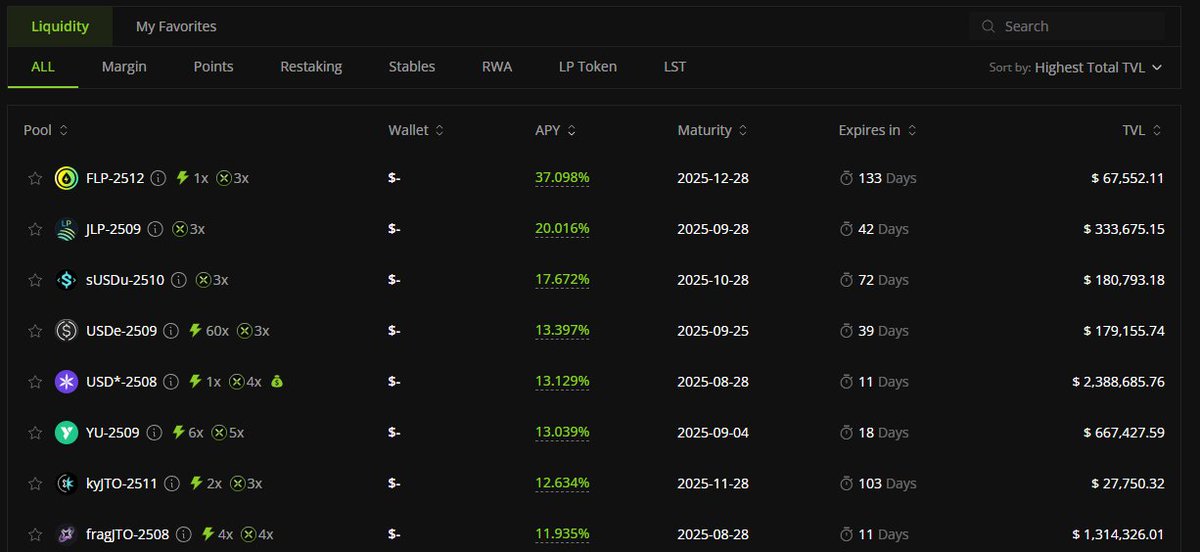
Task: Click the money bag icon on USD*-2508
Action: [277, 382]
